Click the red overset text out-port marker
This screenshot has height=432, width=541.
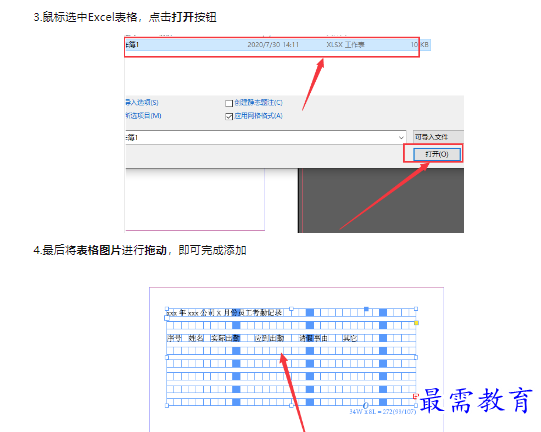tap(415, 396)
